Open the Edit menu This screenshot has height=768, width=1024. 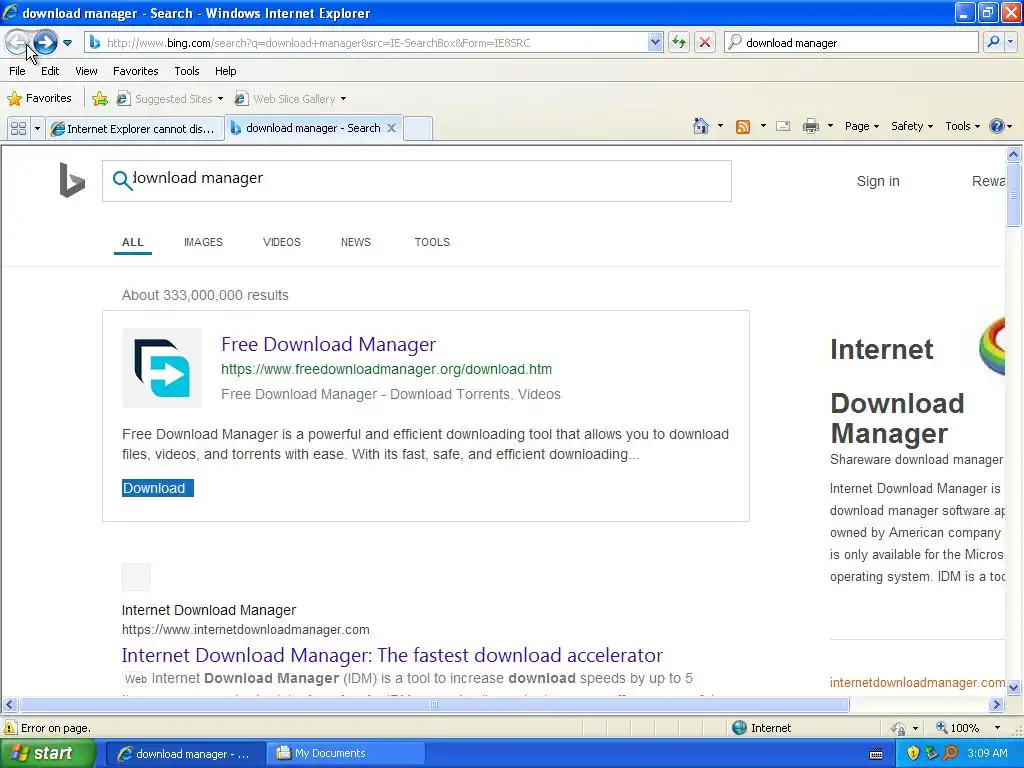pos(50,71)
